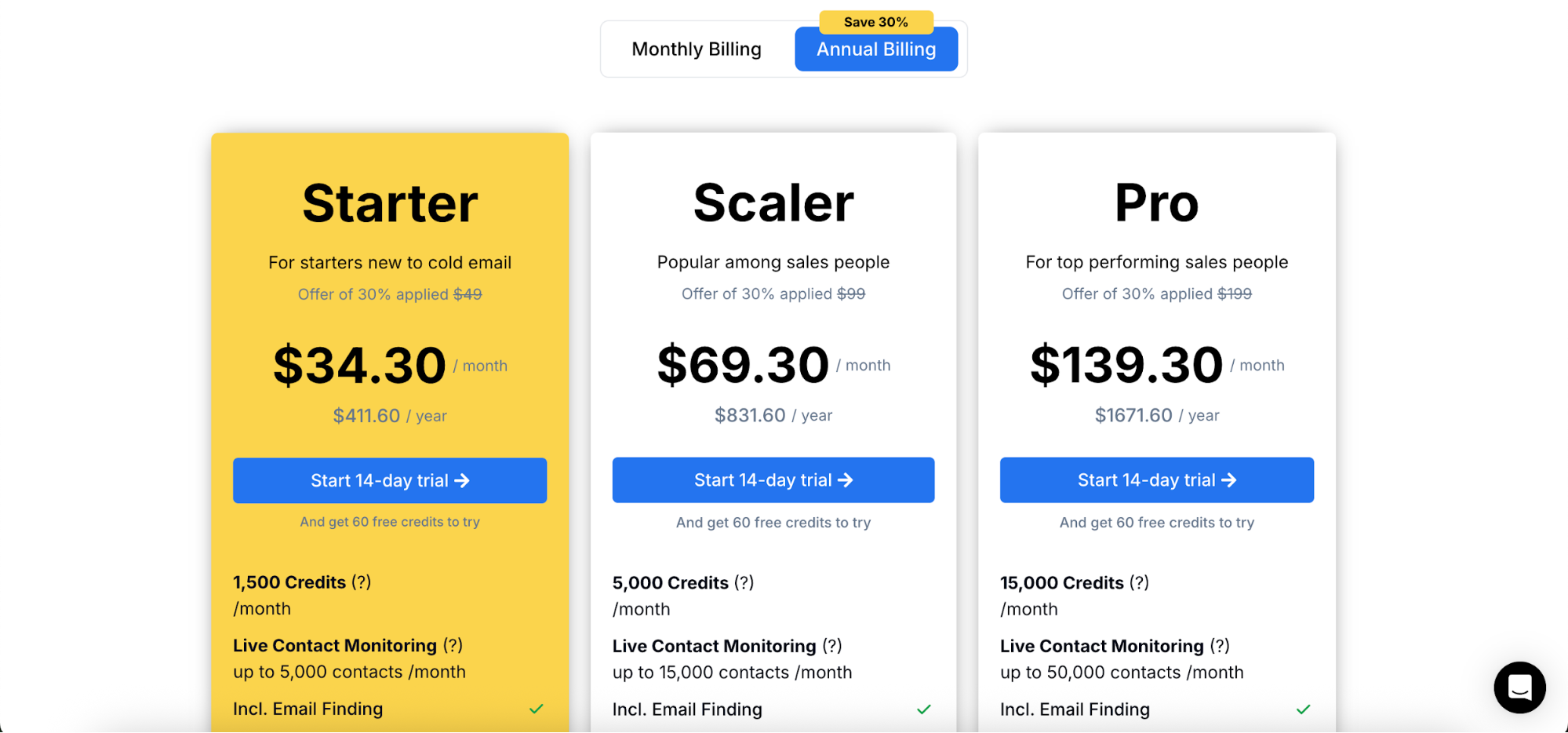Click the Save 30% badge
1568x733 pixels.
(875, 21)
